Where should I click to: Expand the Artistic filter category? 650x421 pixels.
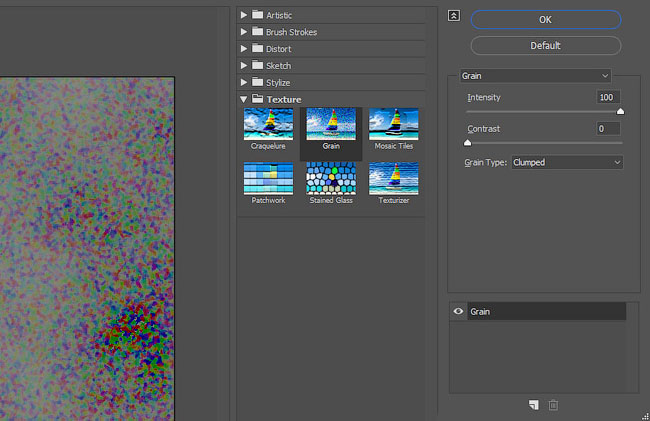tap(244, 15)
